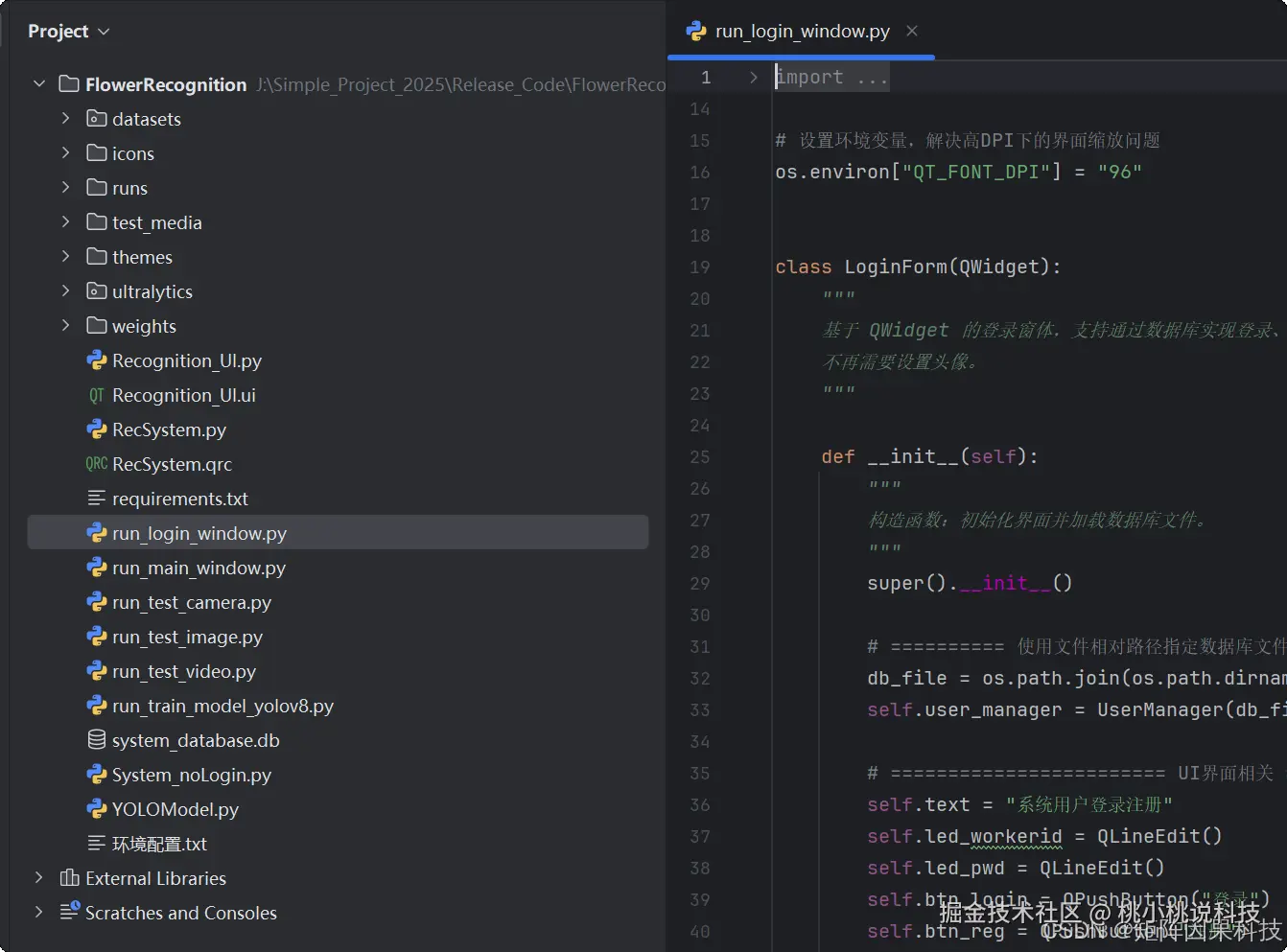Image resolution: width=1287 pixels, height=952 pixels.
Task: Expand Scratches and Consoles node
Action: click(39, 913)
